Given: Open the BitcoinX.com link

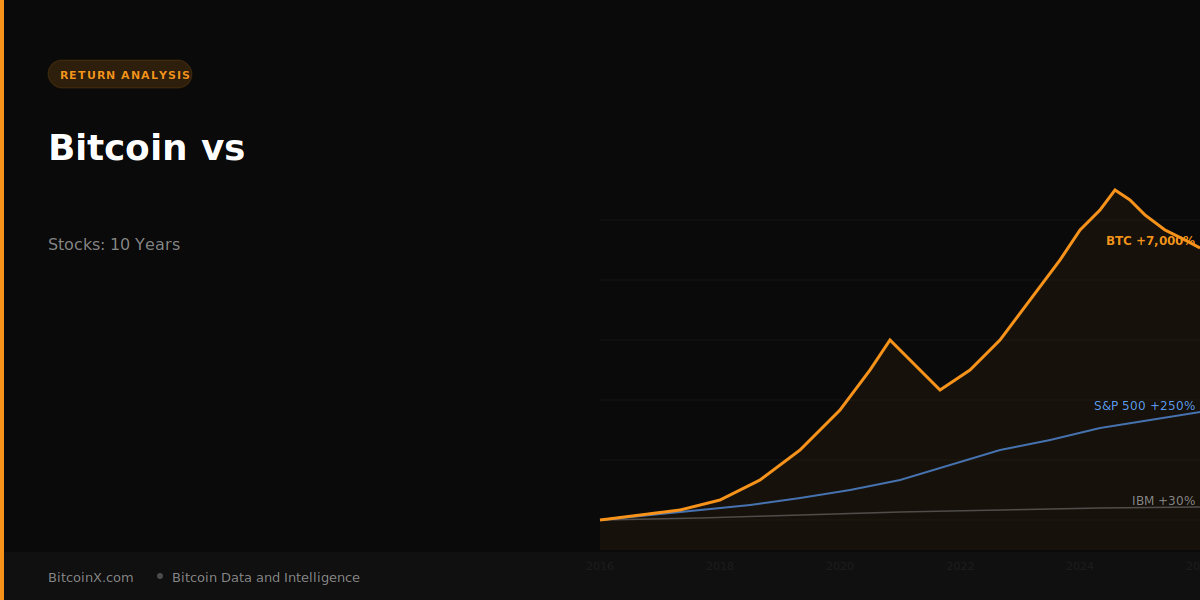Looking at the screenshot, I should (x=89, y=577).
